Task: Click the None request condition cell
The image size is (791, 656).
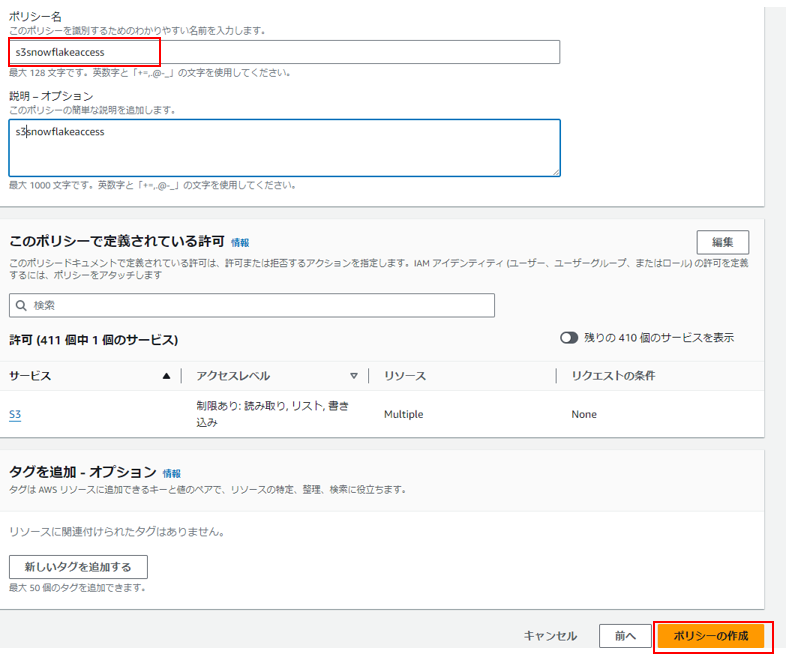Action: pos(584,414)
